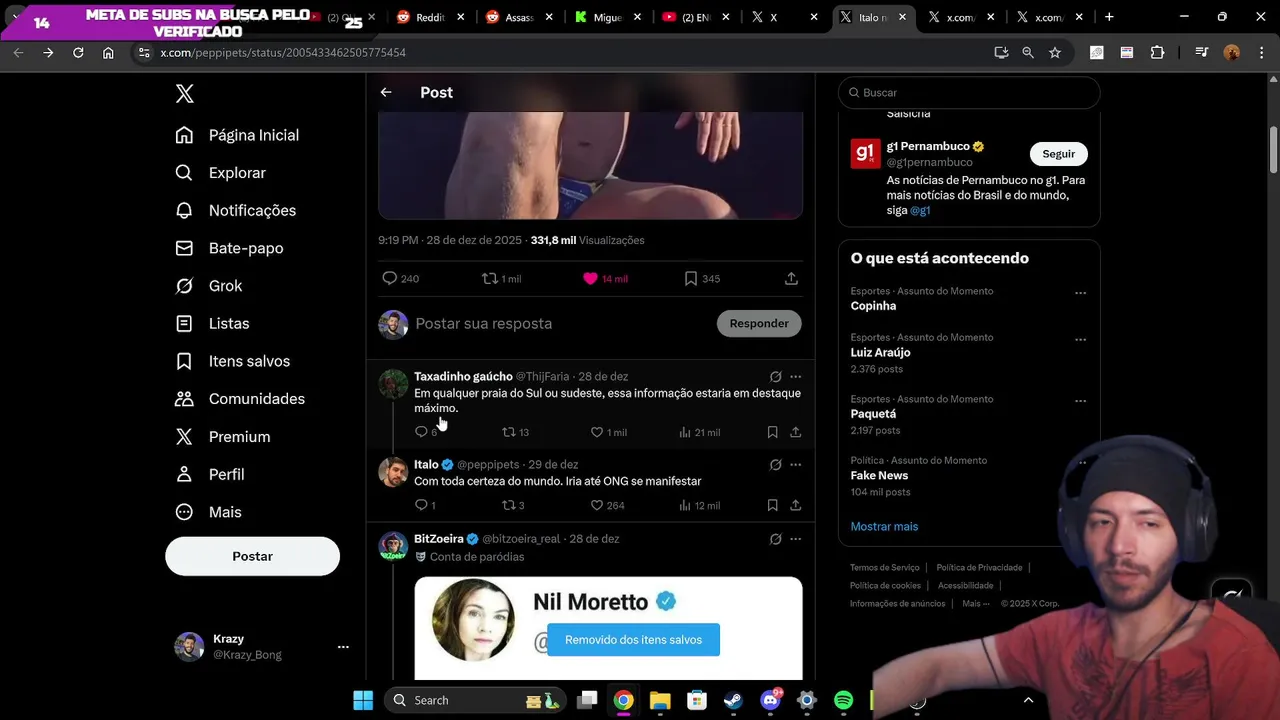This screenshot has width=1280, height=720.
Task: Open Premium in sidebar
Action: click(x=222, y=437)
